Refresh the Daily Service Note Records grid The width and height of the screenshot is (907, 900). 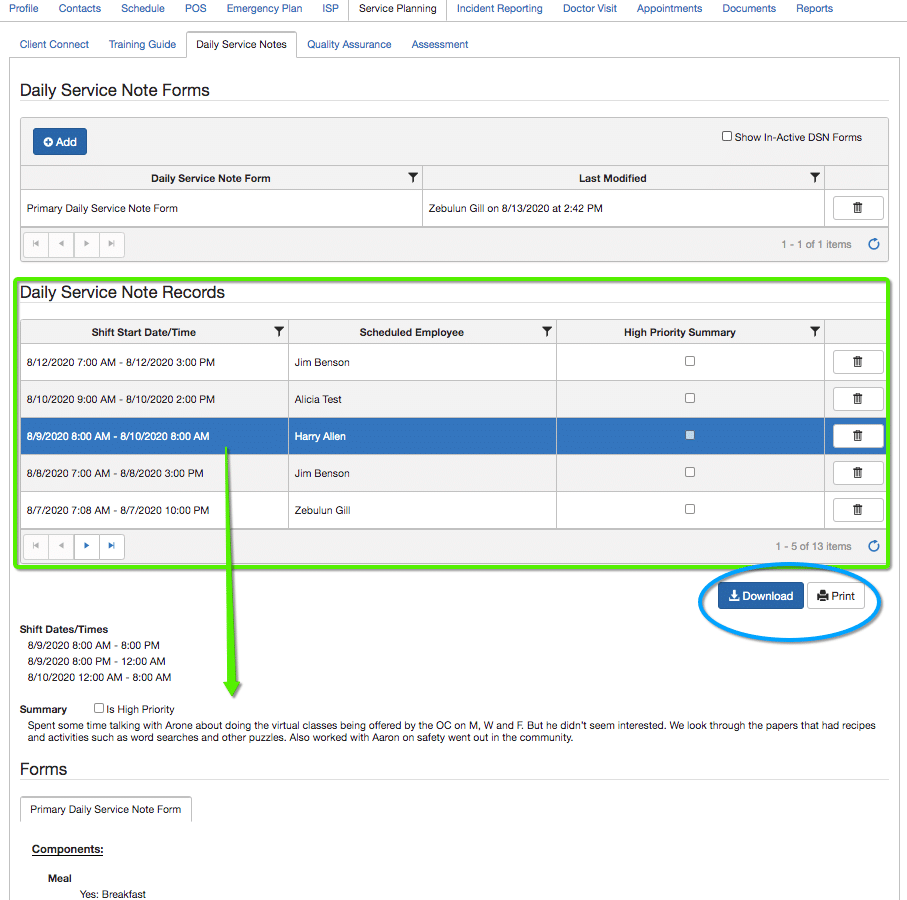873,546
